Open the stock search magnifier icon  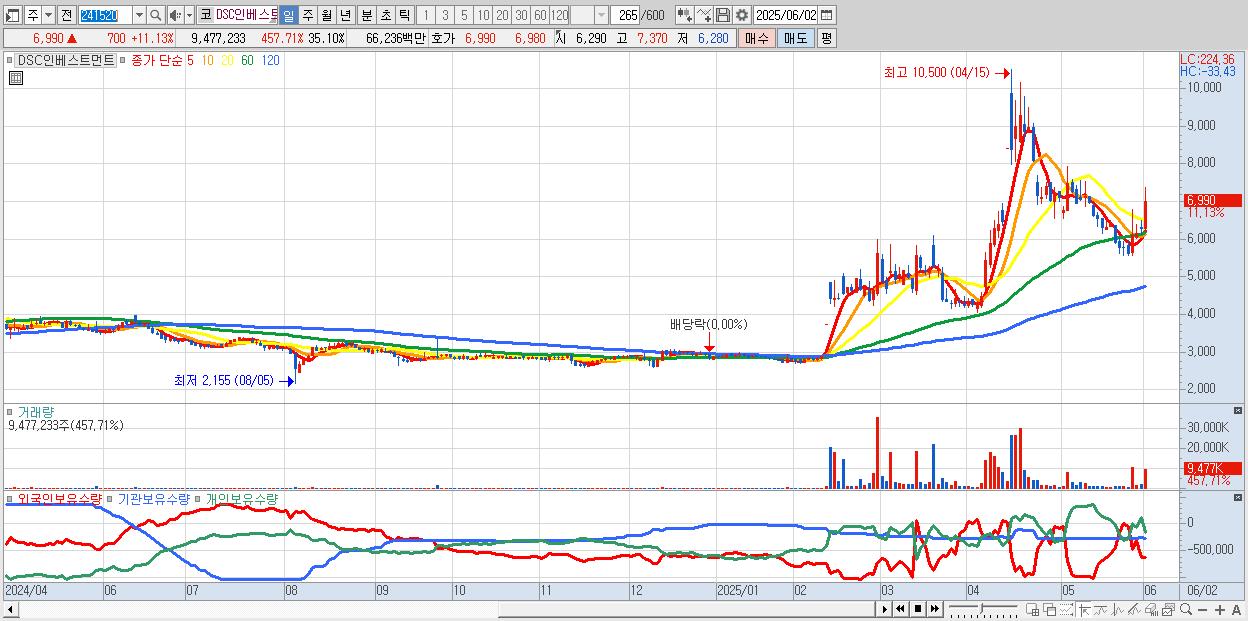156,16
